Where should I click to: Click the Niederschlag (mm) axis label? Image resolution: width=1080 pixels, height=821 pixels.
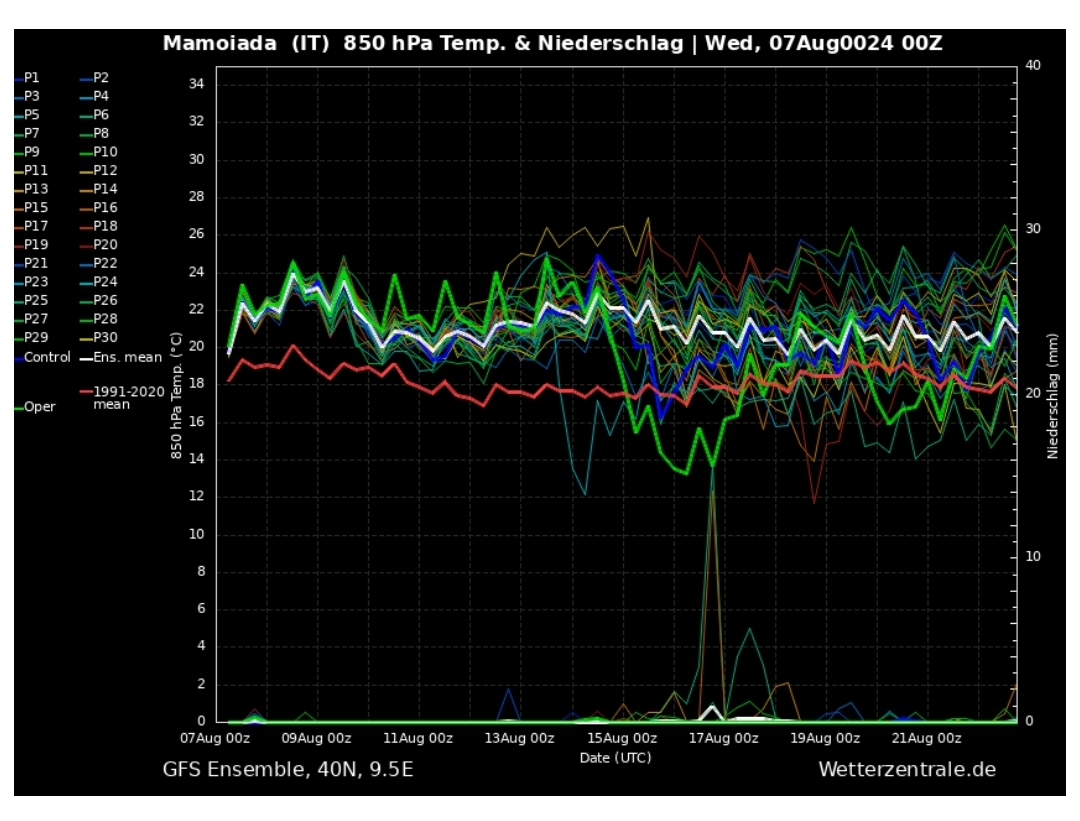1053,396
